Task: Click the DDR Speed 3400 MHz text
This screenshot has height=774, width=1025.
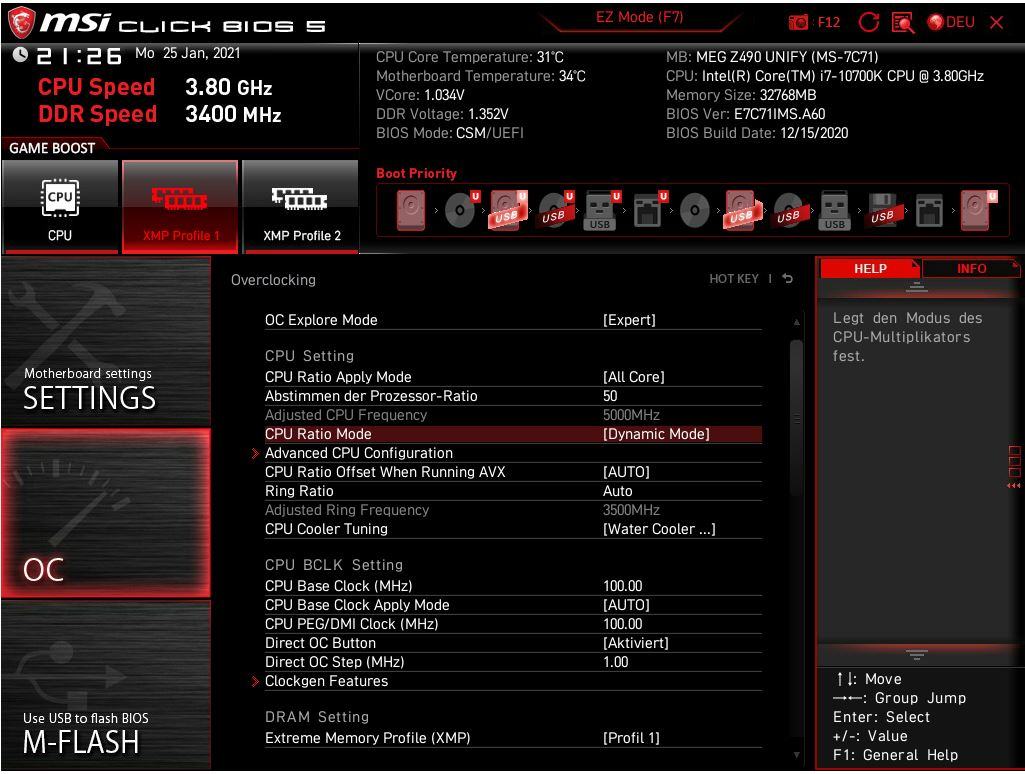Action: [160, 114]
